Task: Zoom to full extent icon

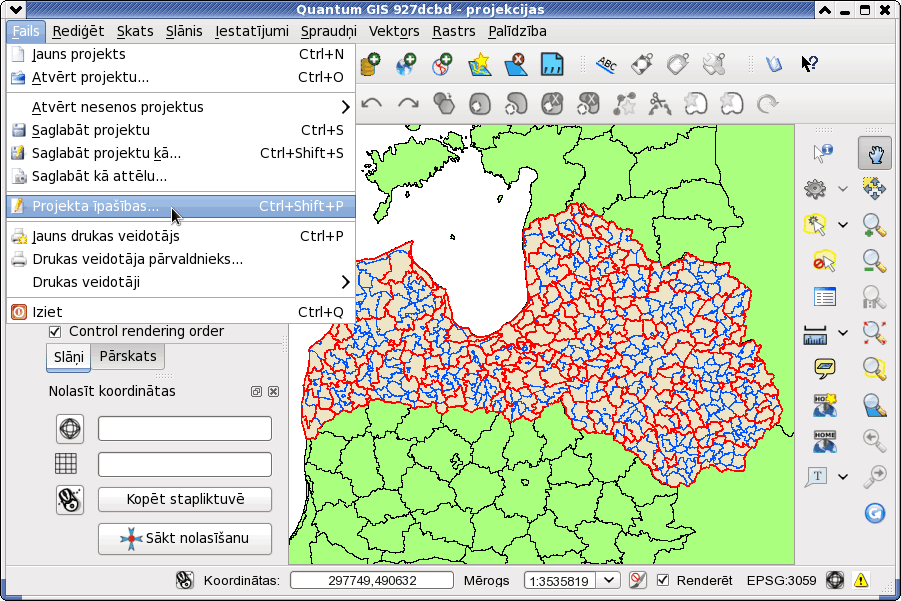Action: click(874, 333)
